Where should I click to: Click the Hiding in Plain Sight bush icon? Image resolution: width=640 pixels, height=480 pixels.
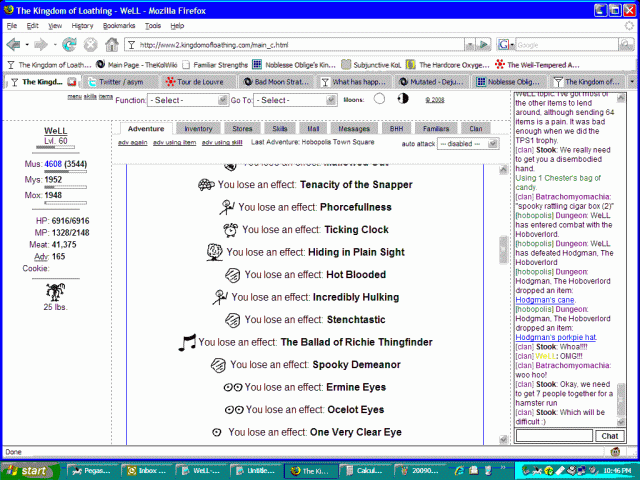tap(214, 252)
